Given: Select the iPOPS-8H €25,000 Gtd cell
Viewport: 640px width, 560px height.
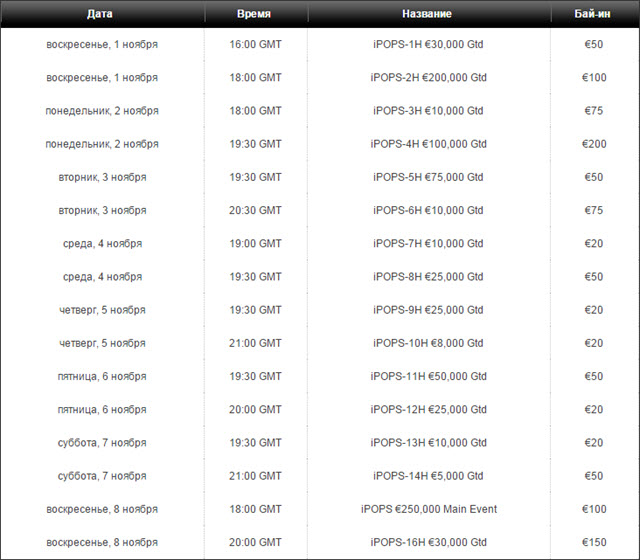Looking at the screenshot, I should click(428, 277).
